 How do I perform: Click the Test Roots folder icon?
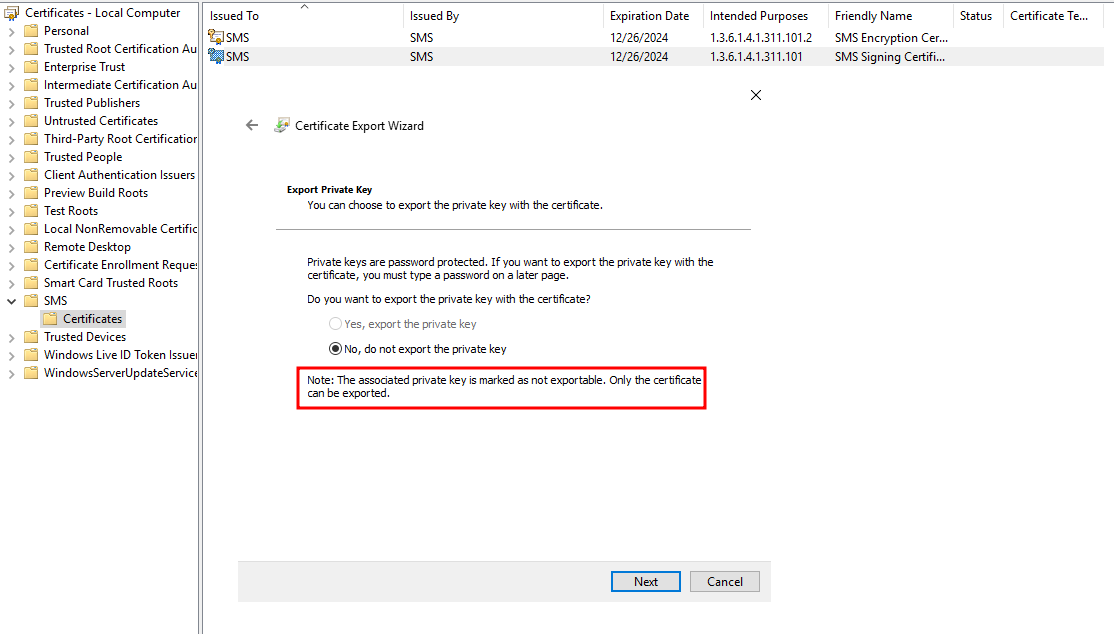31,210
